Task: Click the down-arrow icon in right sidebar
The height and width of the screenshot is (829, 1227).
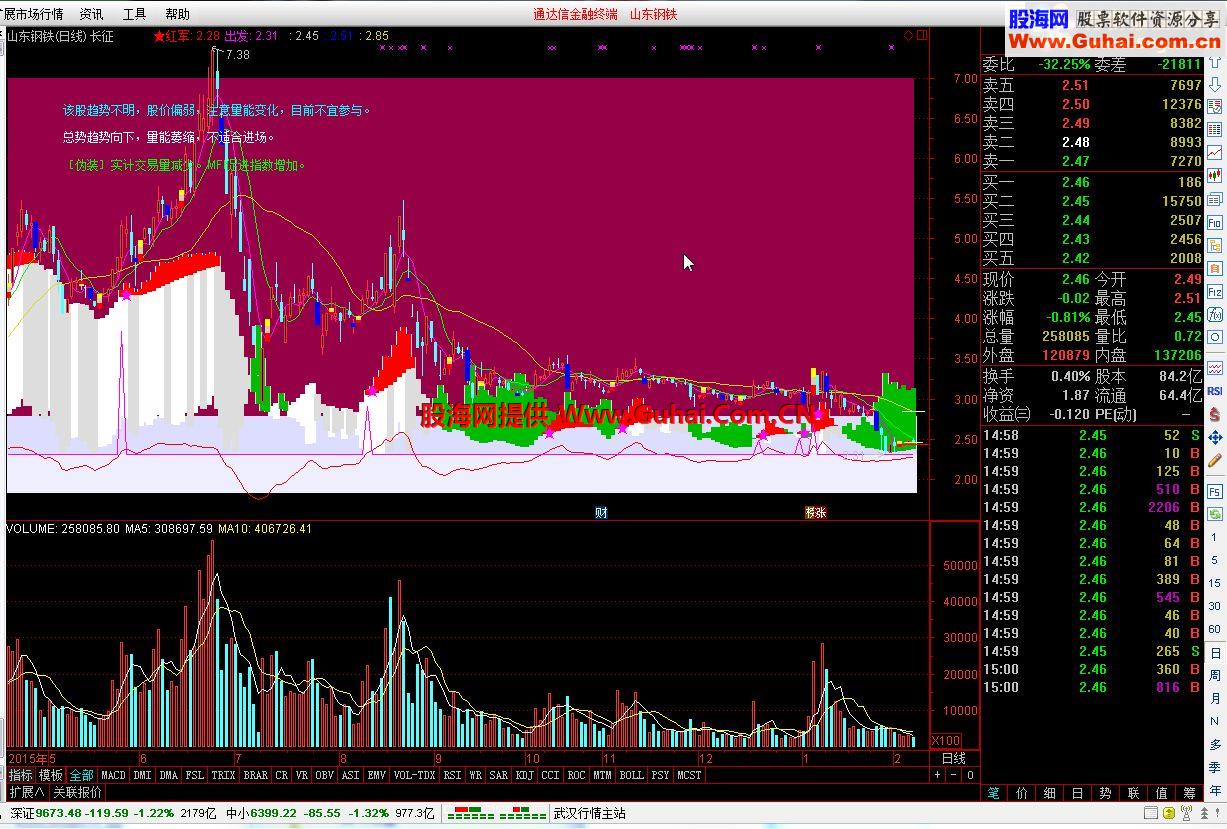Action: (1215, 84)
